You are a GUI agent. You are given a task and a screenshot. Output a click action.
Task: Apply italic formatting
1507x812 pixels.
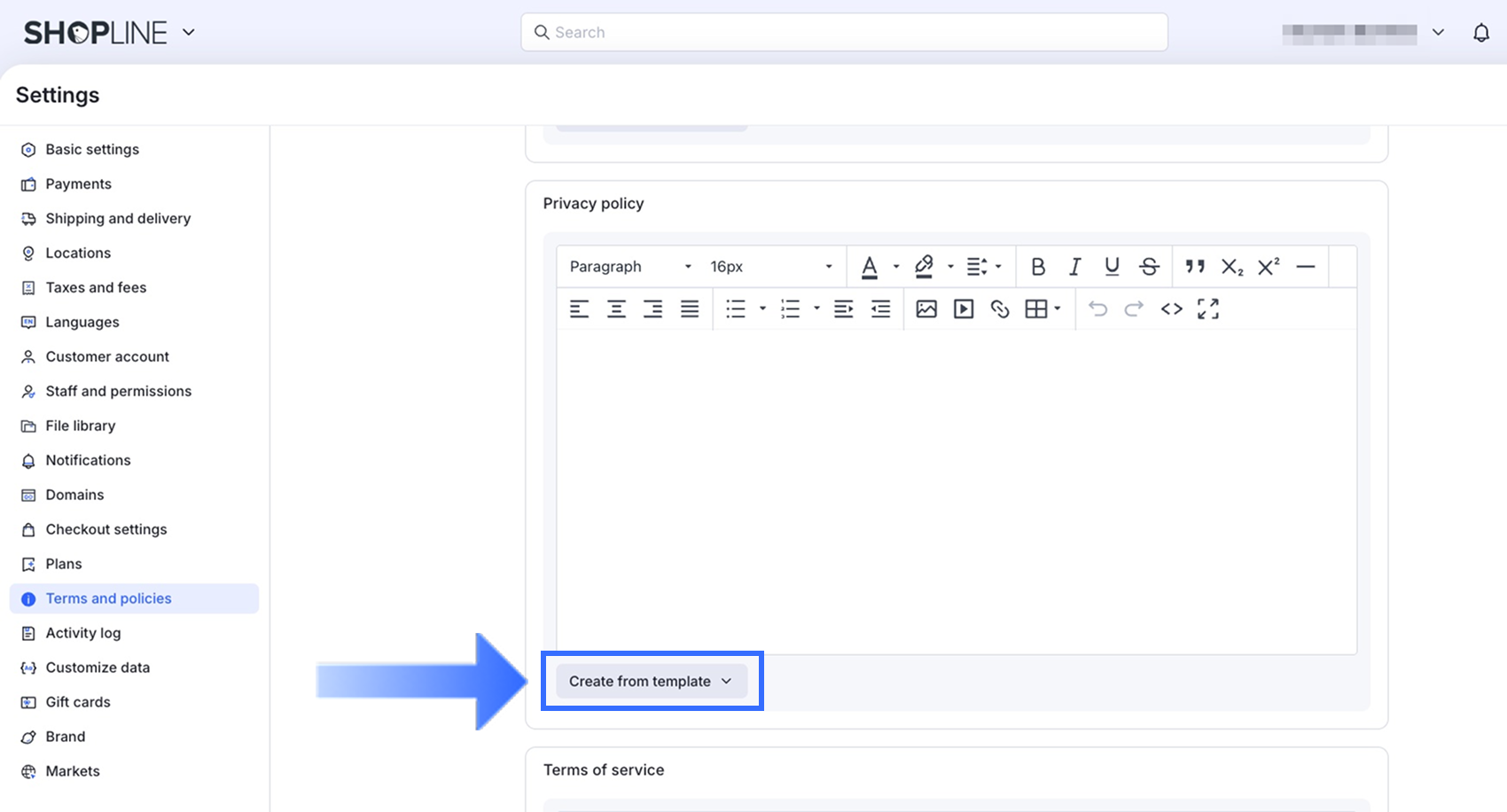(1074, 267)
